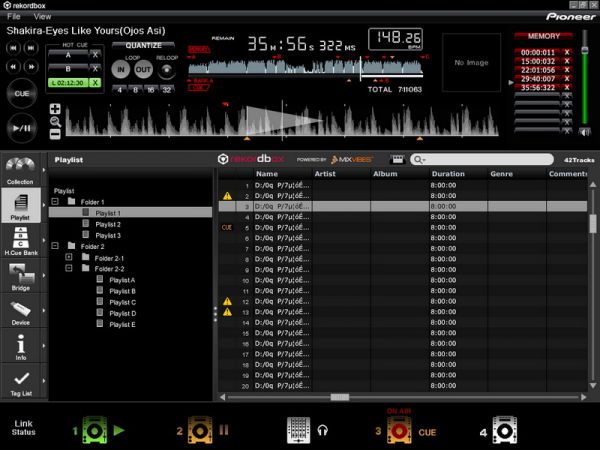The width and height of the screenshot is (600, 450).
Task: Sort by the Duration column header
Action: (x=458, y=174)
